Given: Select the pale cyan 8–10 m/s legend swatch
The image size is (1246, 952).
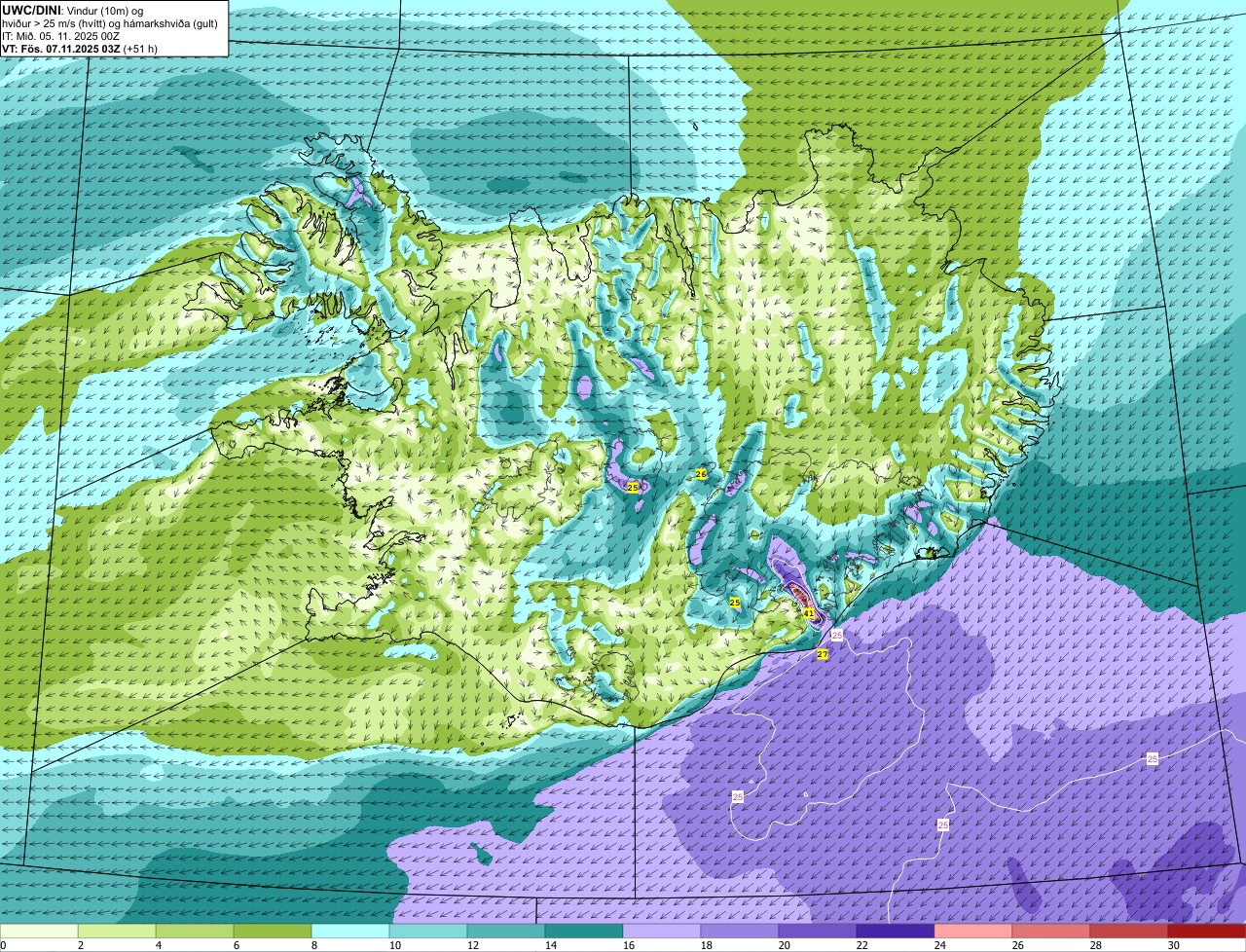Looking at the screenshot, I should (350, 932).
